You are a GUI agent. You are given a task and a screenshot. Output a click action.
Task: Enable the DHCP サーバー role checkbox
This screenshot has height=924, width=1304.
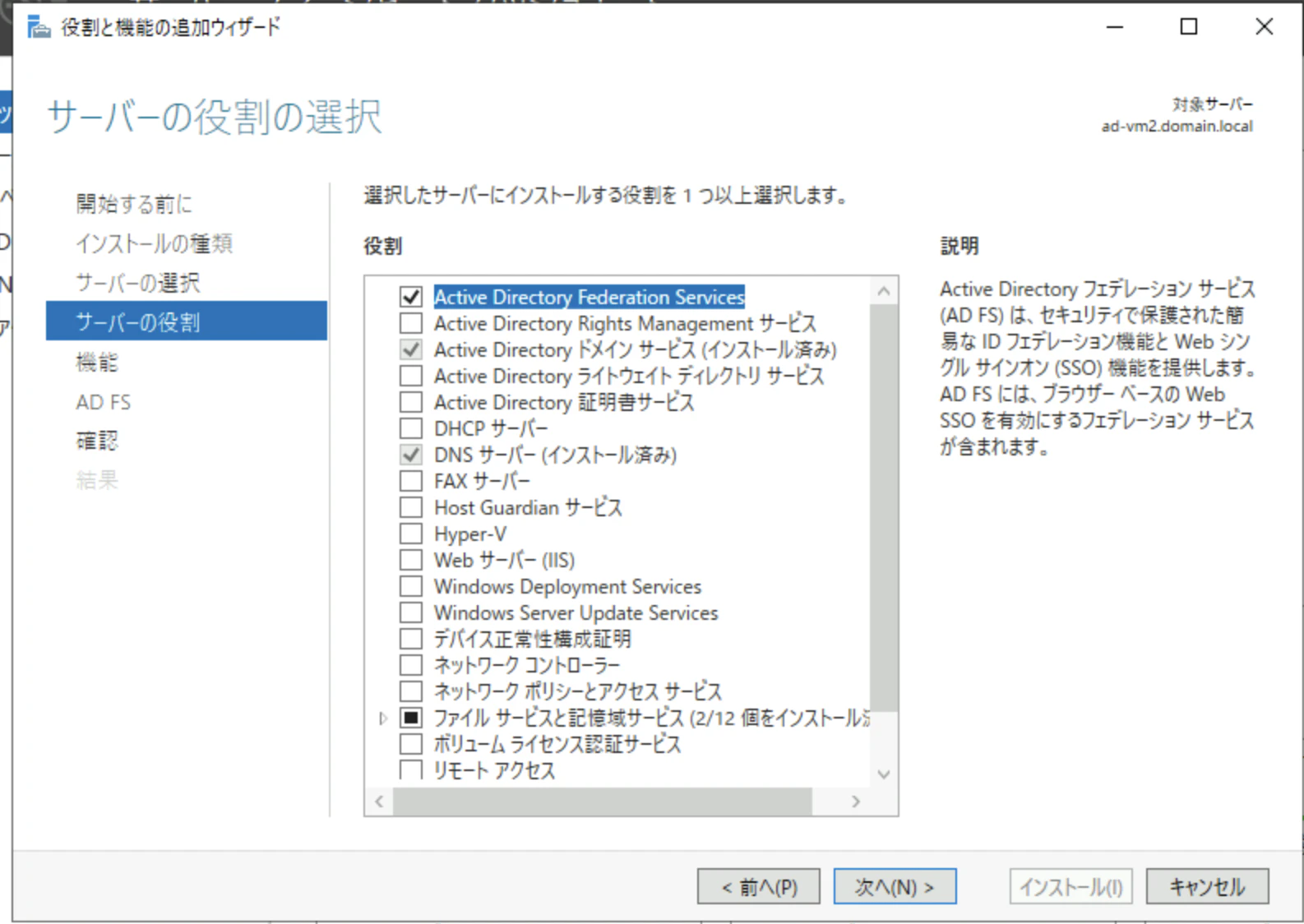coord(411,428)
